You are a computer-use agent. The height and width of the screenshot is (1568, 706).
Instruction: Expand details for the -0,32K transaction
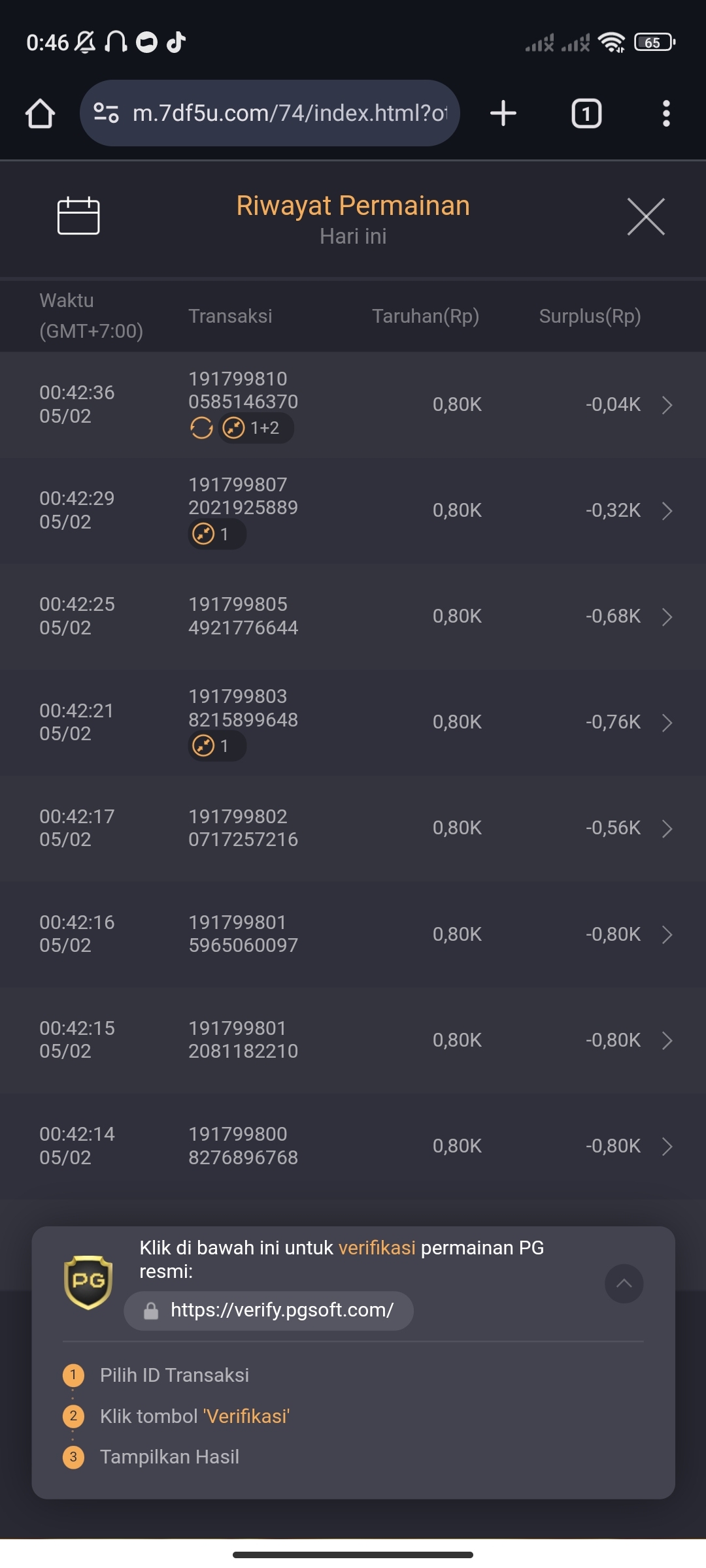[x=667, y=511]
